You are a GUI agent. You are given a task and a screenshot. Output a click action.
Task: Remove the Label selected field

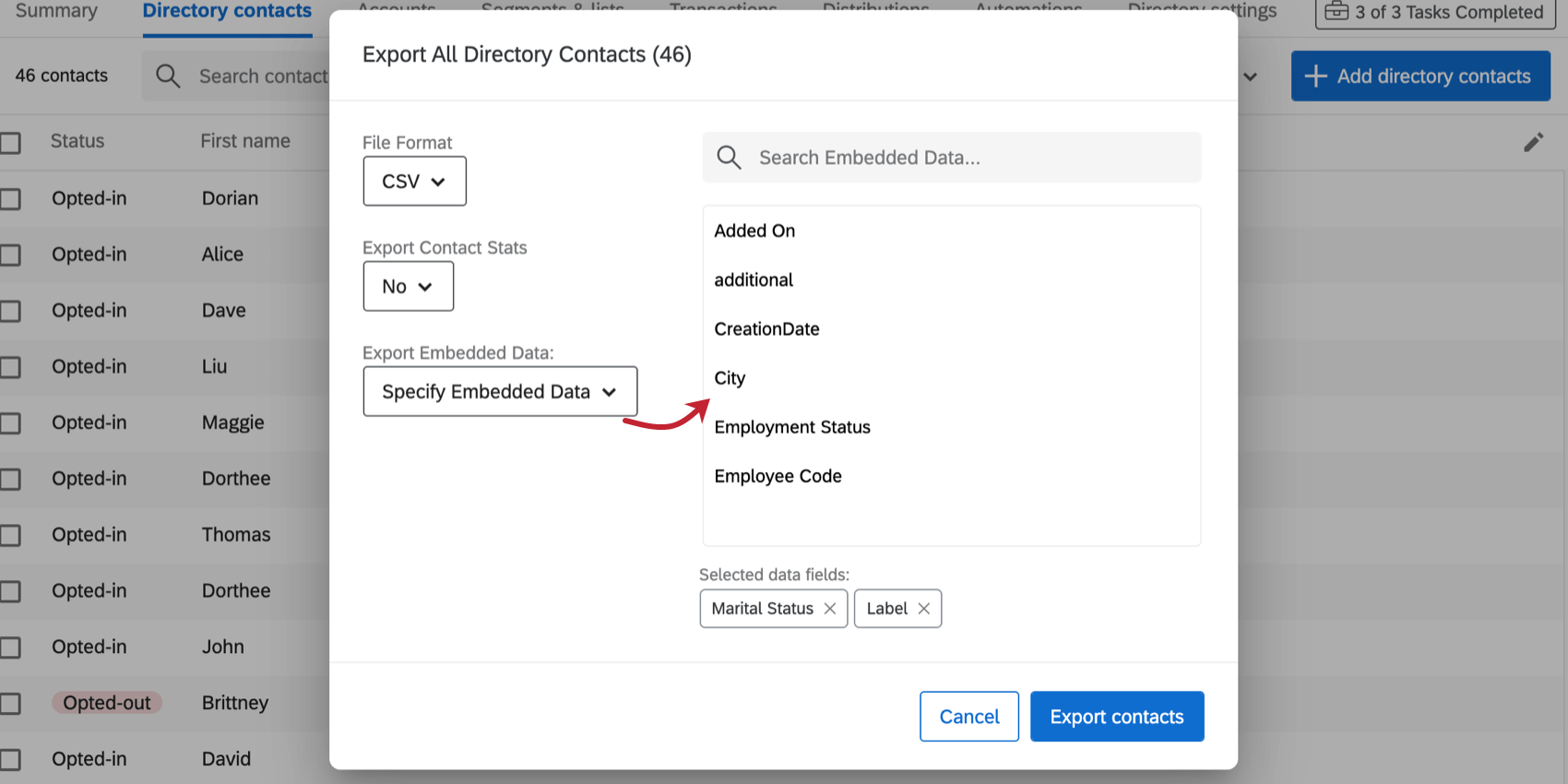(923, 609)
